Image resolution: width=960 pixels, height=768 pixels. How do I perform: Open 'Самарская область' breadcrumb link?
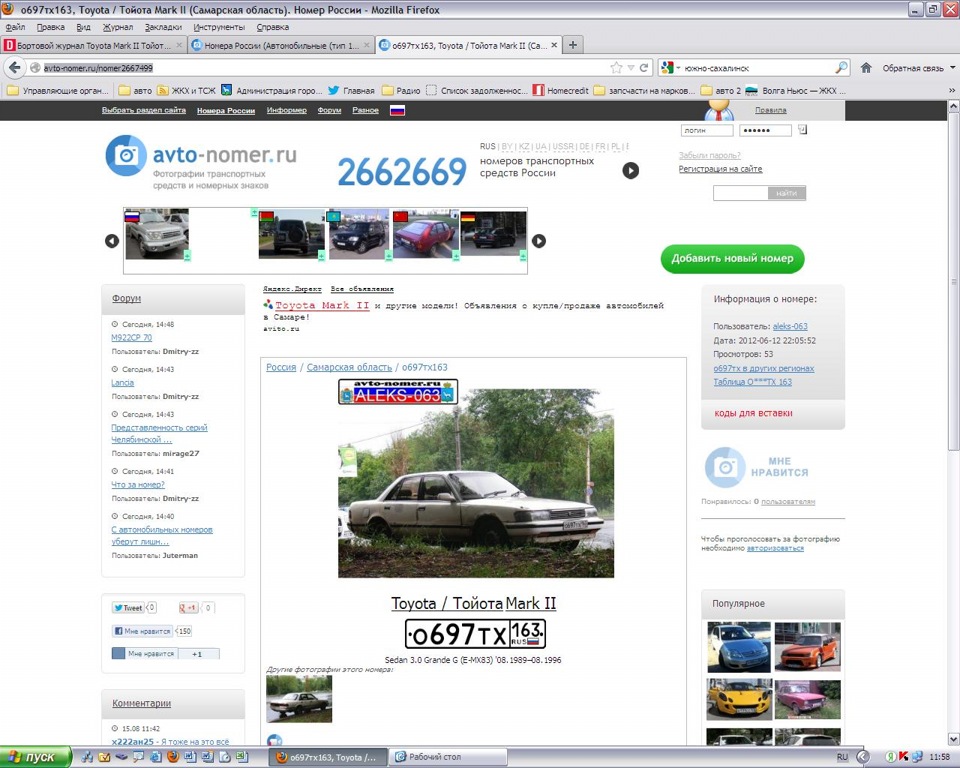click(x=349, y=367)
